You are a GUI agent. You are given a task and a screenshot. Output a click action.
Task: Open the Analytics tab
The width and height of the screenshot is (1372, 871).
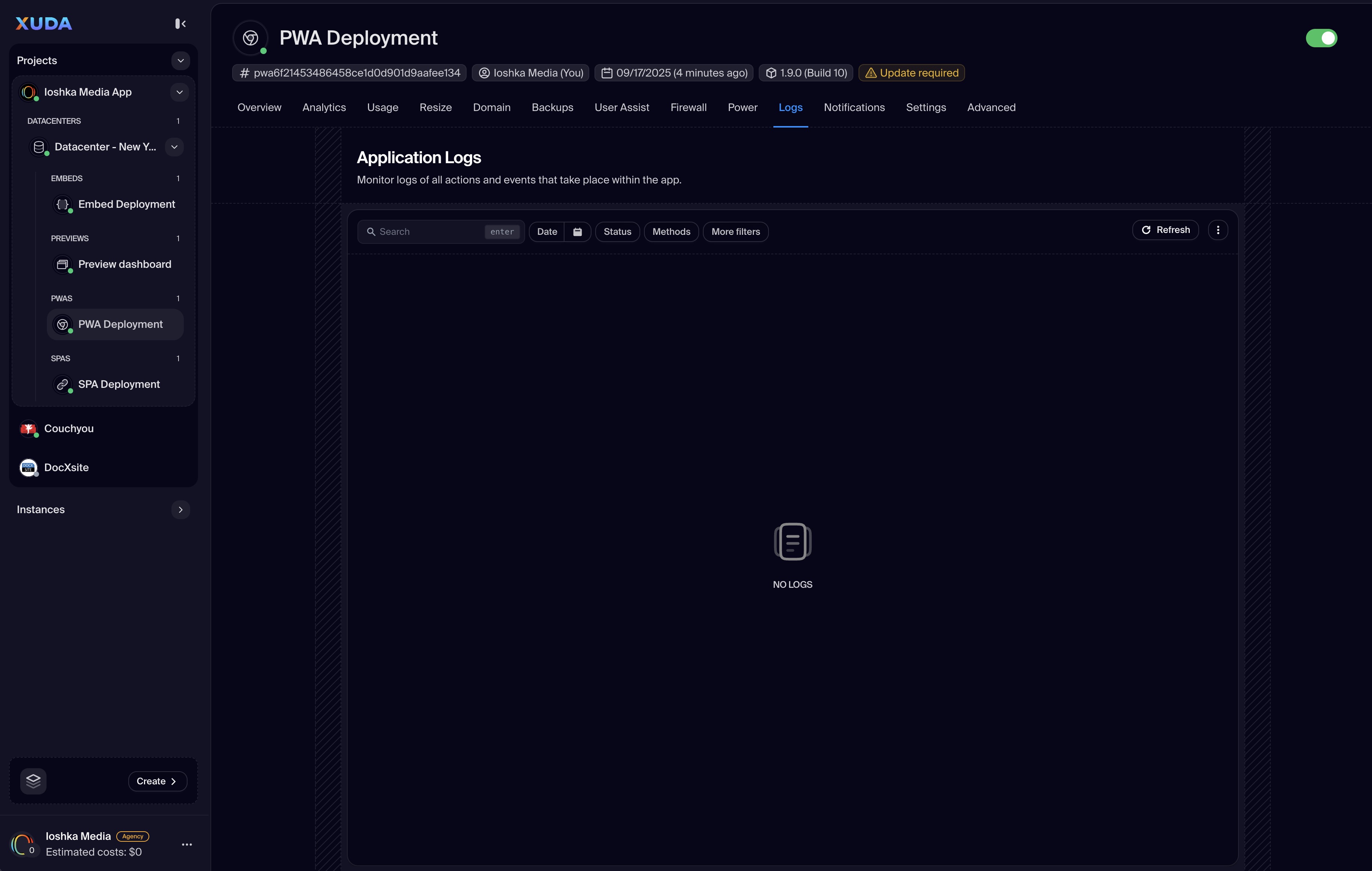coord(324,108)
